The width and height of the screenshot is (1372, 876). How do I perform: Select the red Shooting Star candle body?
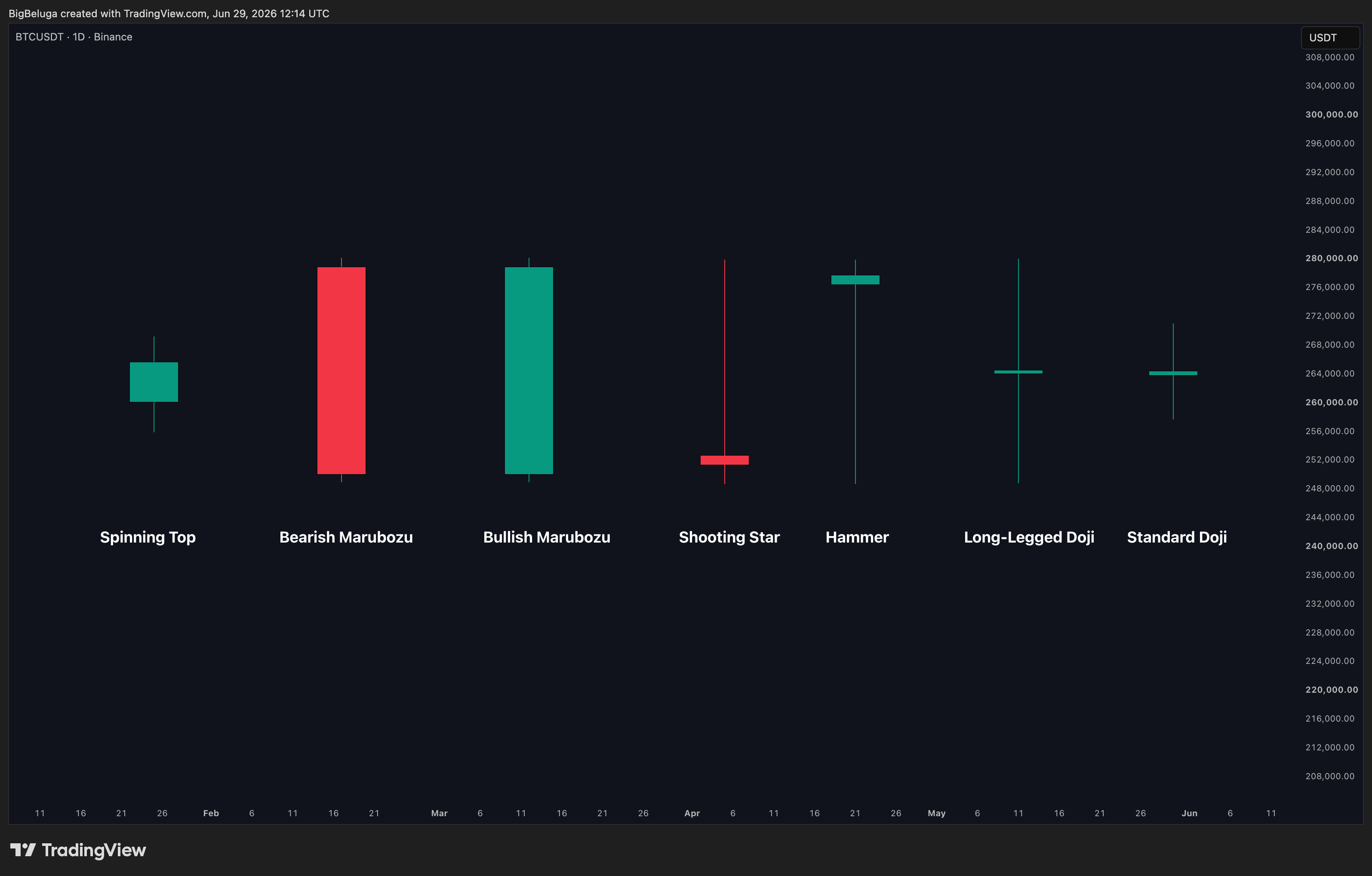[724, 460]
